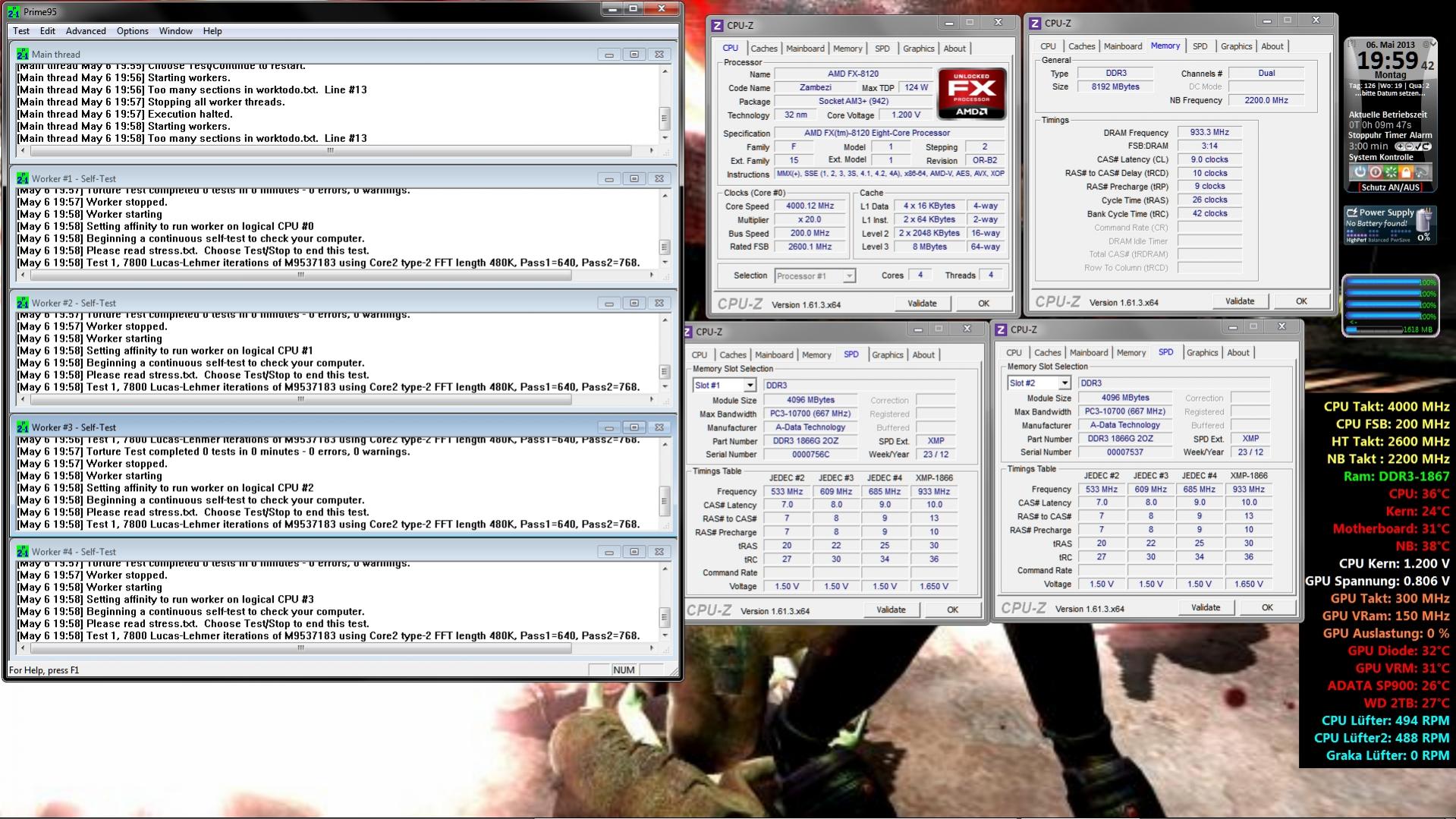This screenshot has height=819, width=1456.
Task: Click the Worker #1 Self-Test window icon
Action: click(23, 178)
